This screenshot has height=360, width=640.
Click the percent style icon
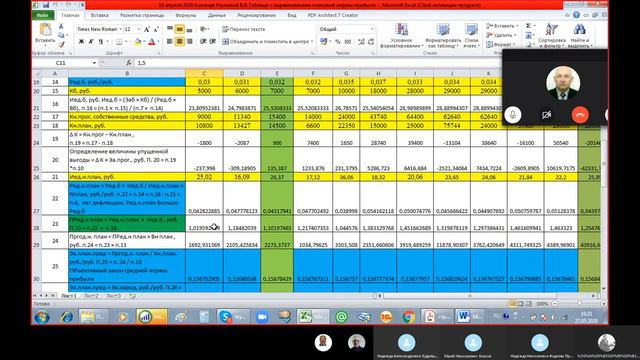(338, 42)
